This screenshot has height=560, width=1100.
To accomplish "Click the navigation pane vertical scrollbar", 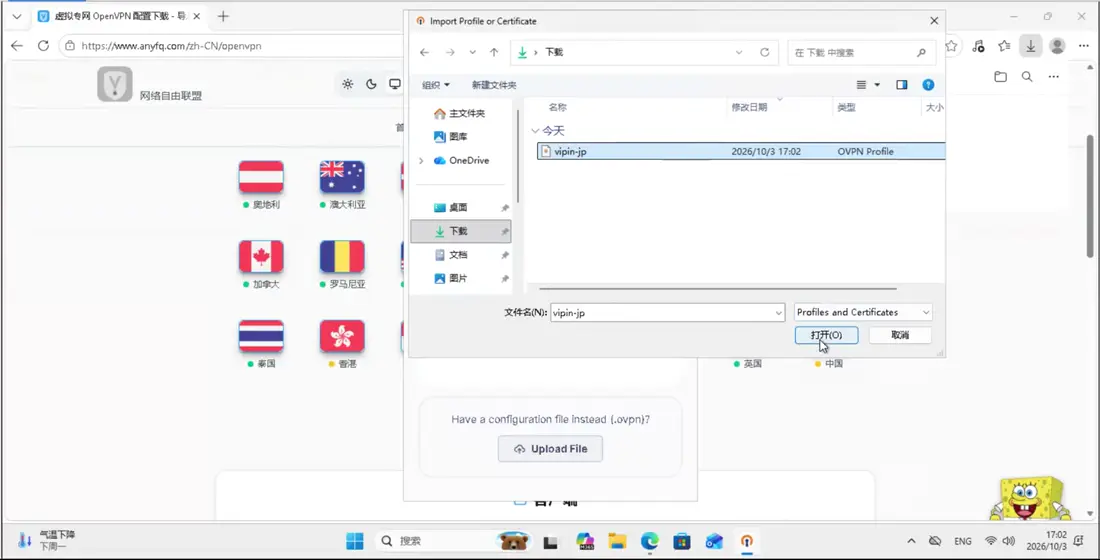I will (518, 156).
